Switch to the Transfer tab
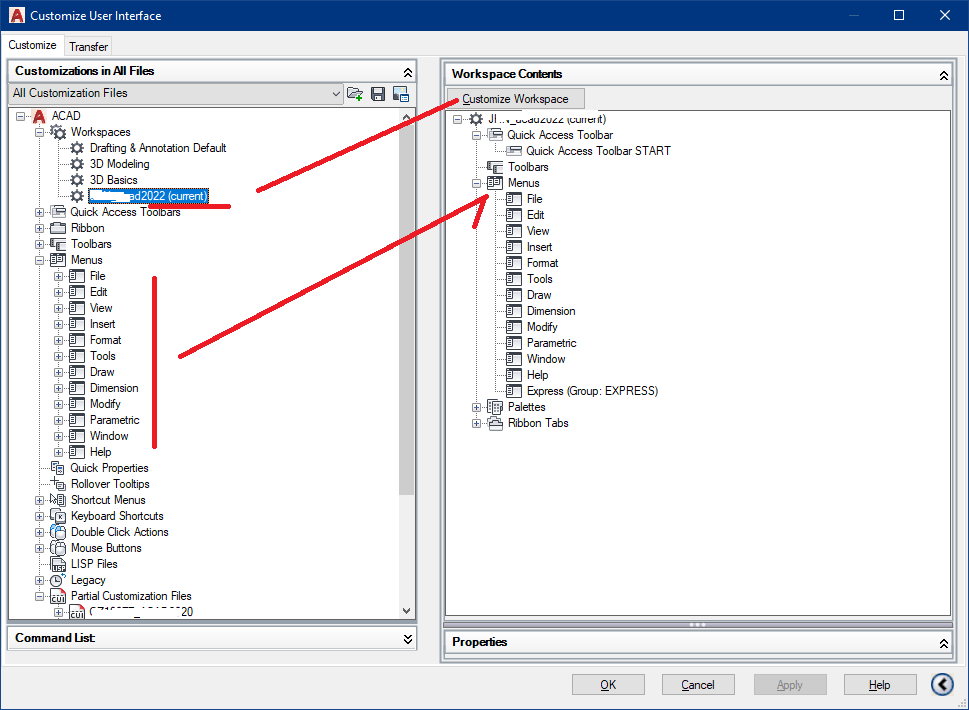This screenshot has height=710, width=969. 88,45
